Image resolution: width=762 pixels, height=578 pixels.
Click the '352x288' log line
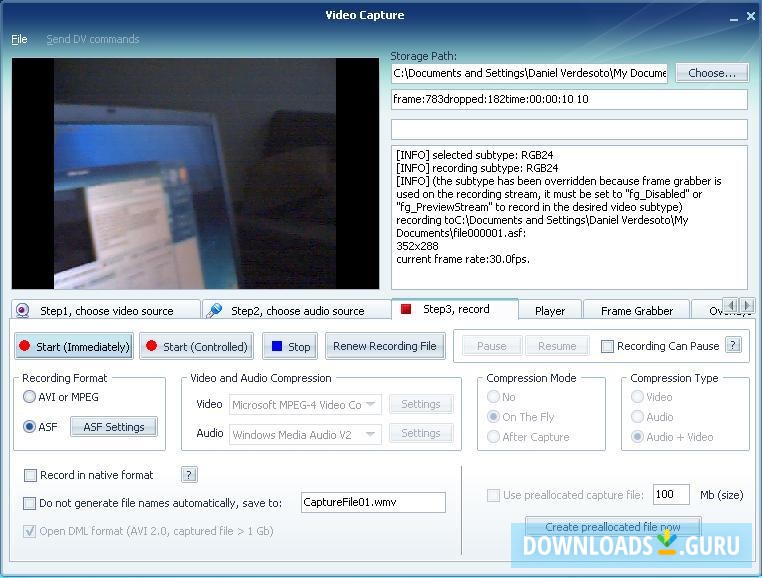pyautogui.click(x=417, y=246)
